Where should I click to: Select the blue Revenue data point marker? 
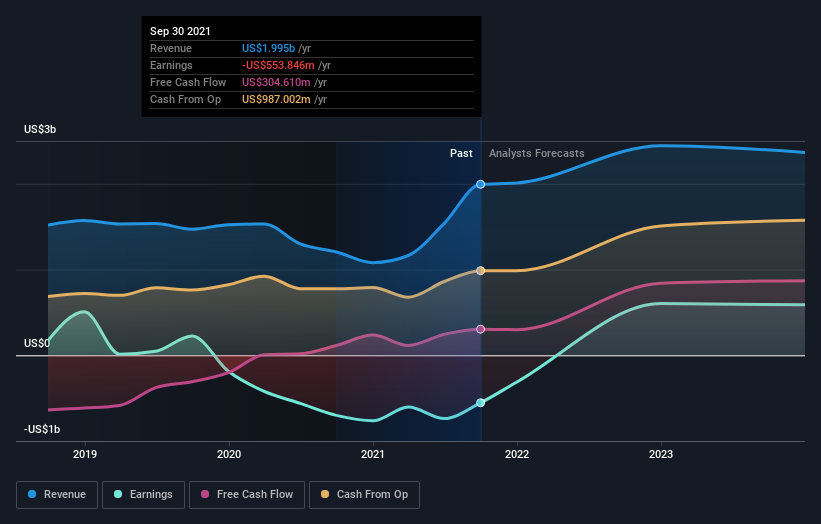coord(480,184)
